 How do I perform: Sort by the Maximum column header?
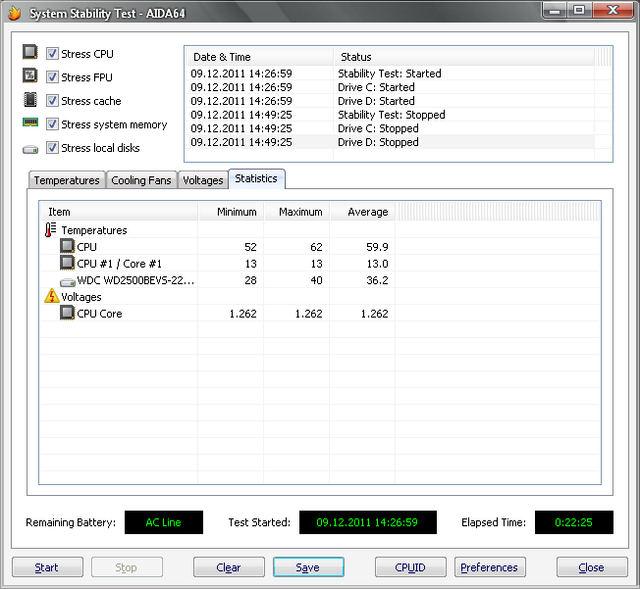(x=300, y=212)
